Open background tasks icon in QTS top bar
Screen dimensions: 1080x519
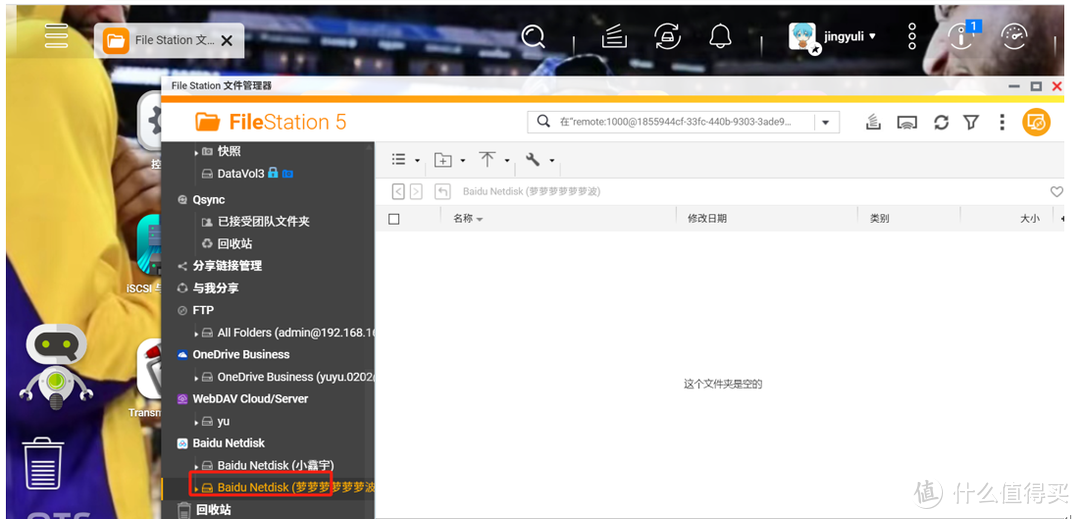click(614, 36)
